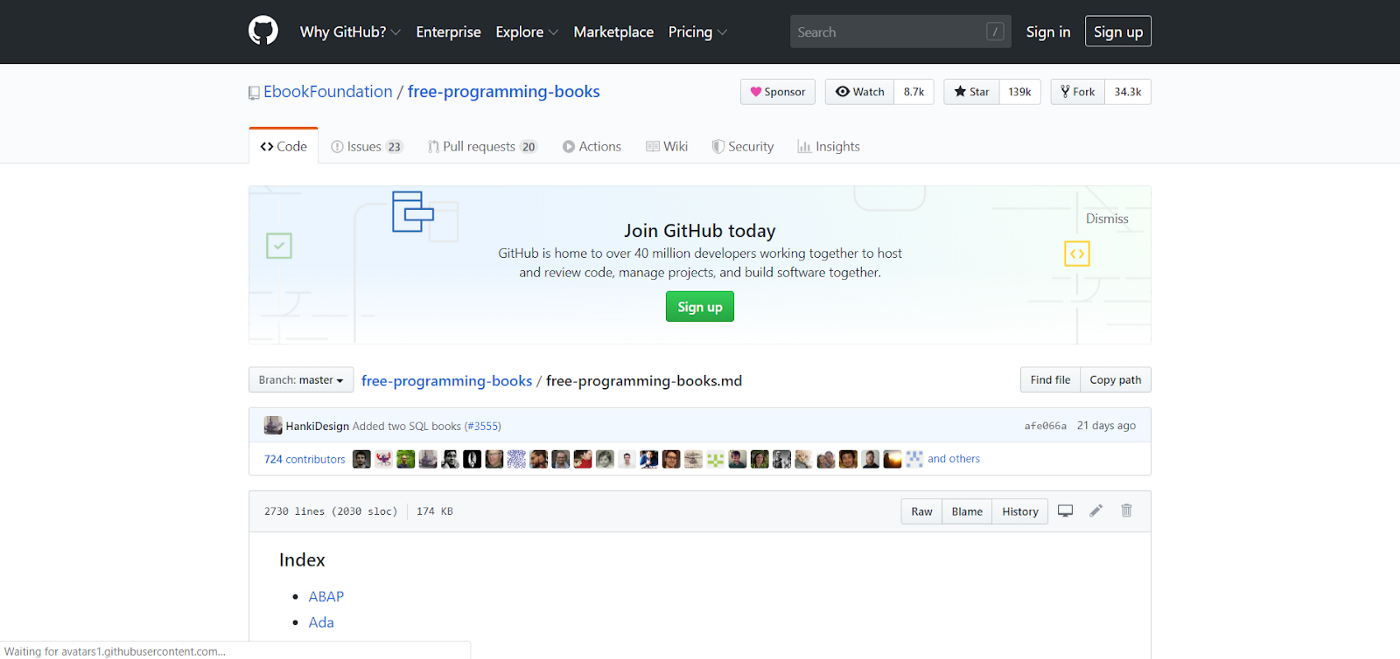
Task: Open the desktop display icon
Action: 1066,511
